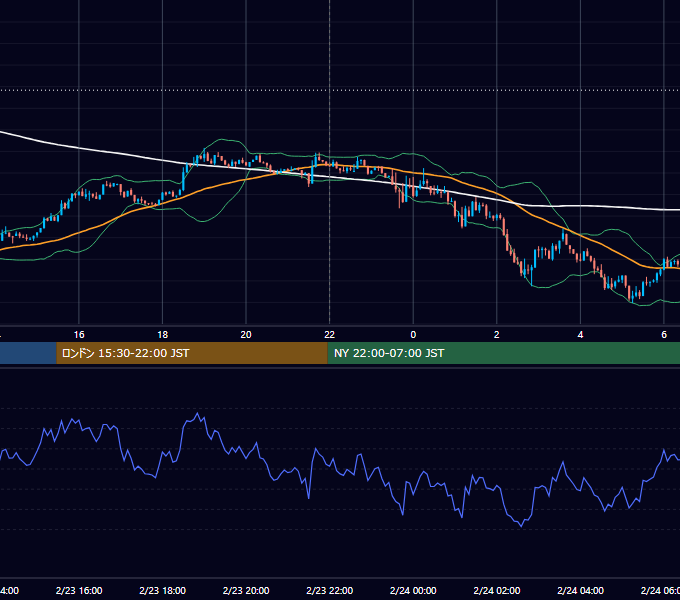Click the 2/23 16:00 date label
Viewport: 680px width, 600px height.
(x=79, y=590)
